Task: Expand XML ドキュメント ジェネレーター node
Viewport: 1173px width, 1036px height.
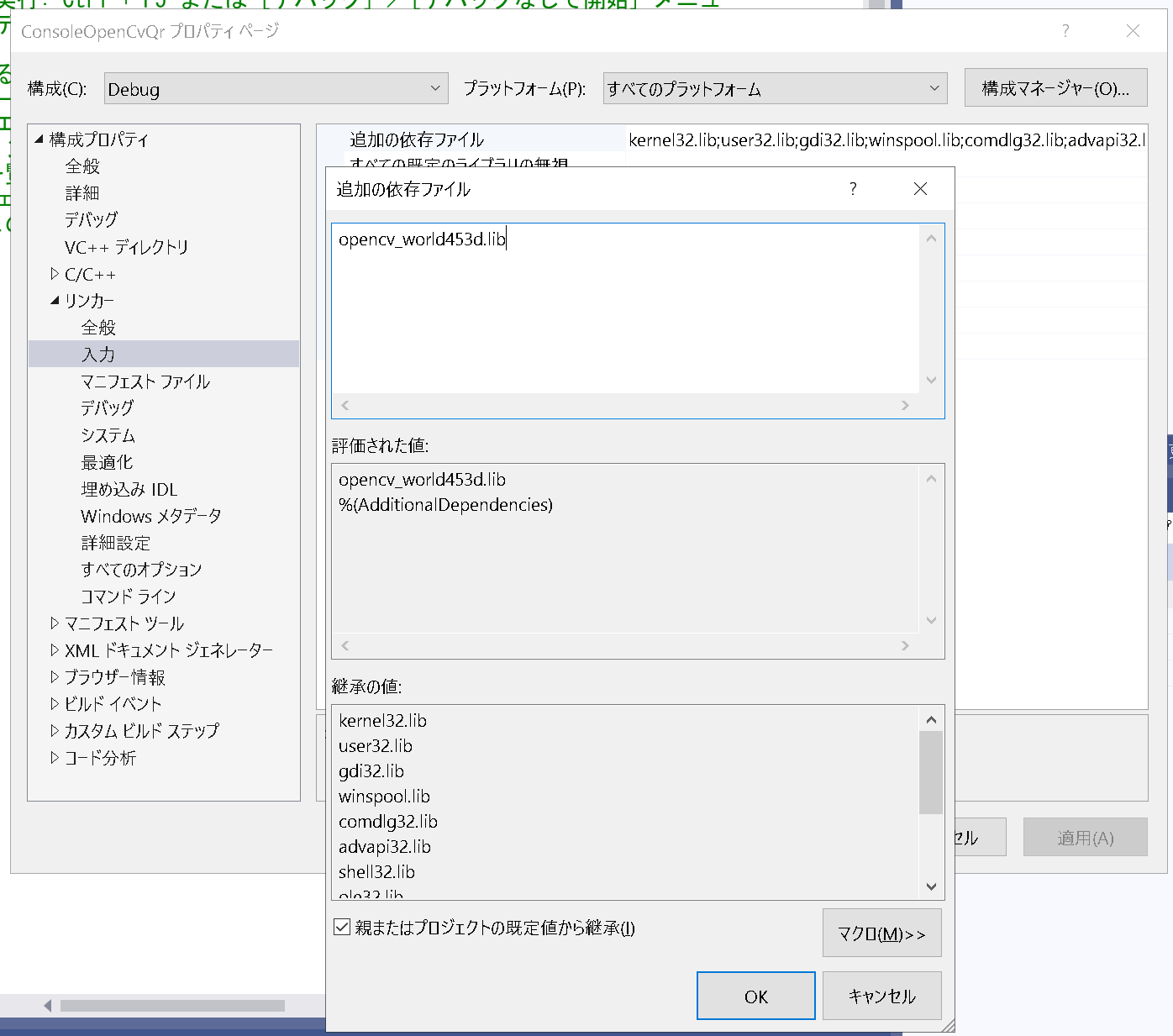Action: 55,650
